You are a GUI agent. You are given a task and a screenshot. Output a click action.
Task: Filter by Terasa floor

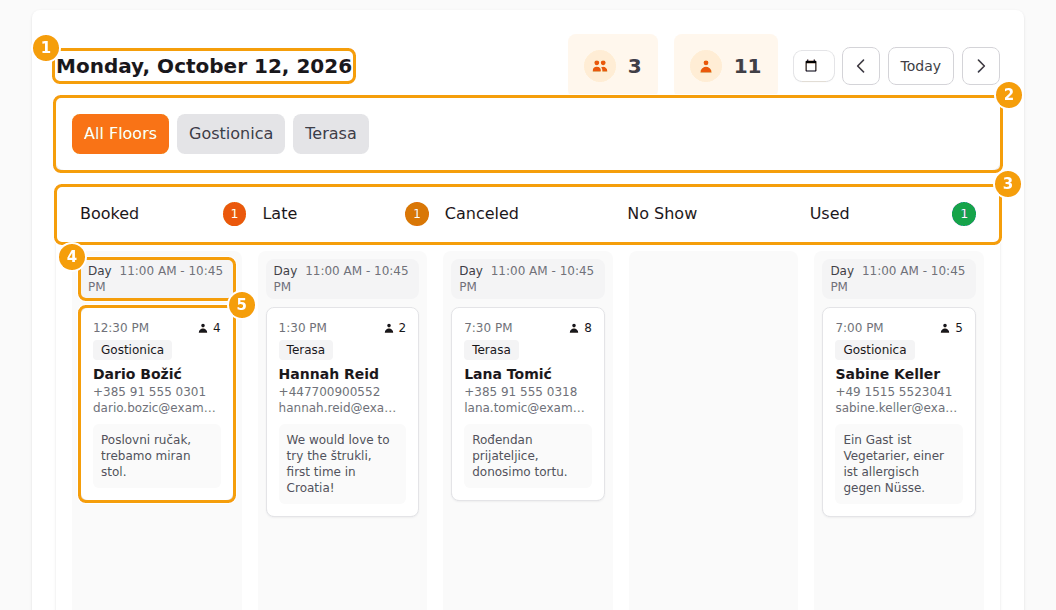[331, 134]
